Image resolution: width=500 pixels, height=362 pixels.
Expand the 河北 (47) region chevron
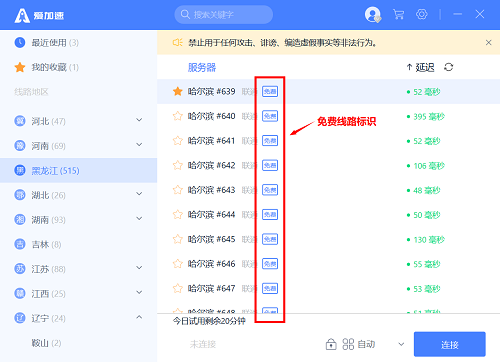click(139, 120)
